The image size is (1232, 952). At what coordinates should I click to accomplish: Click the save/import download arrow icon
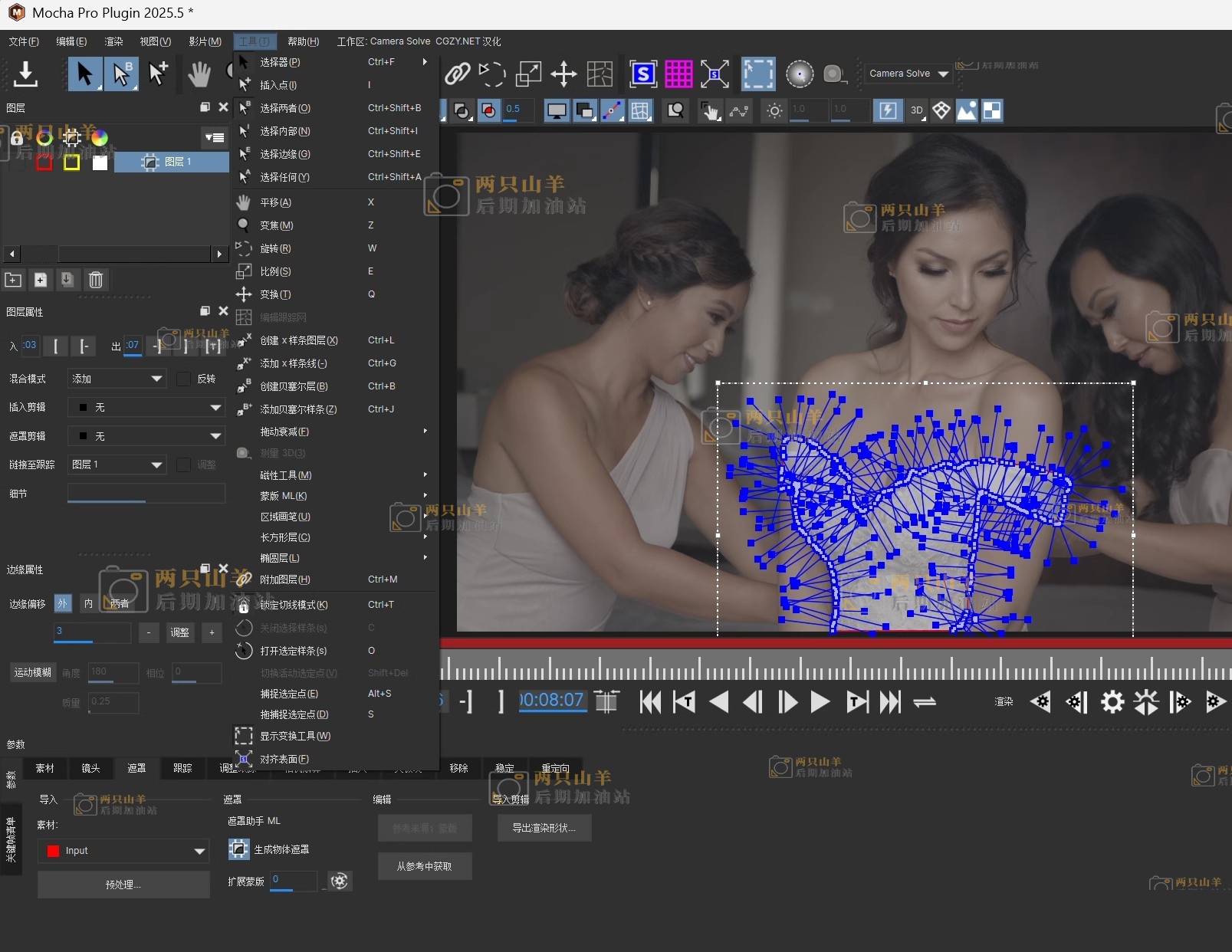[x=25, y=74]
